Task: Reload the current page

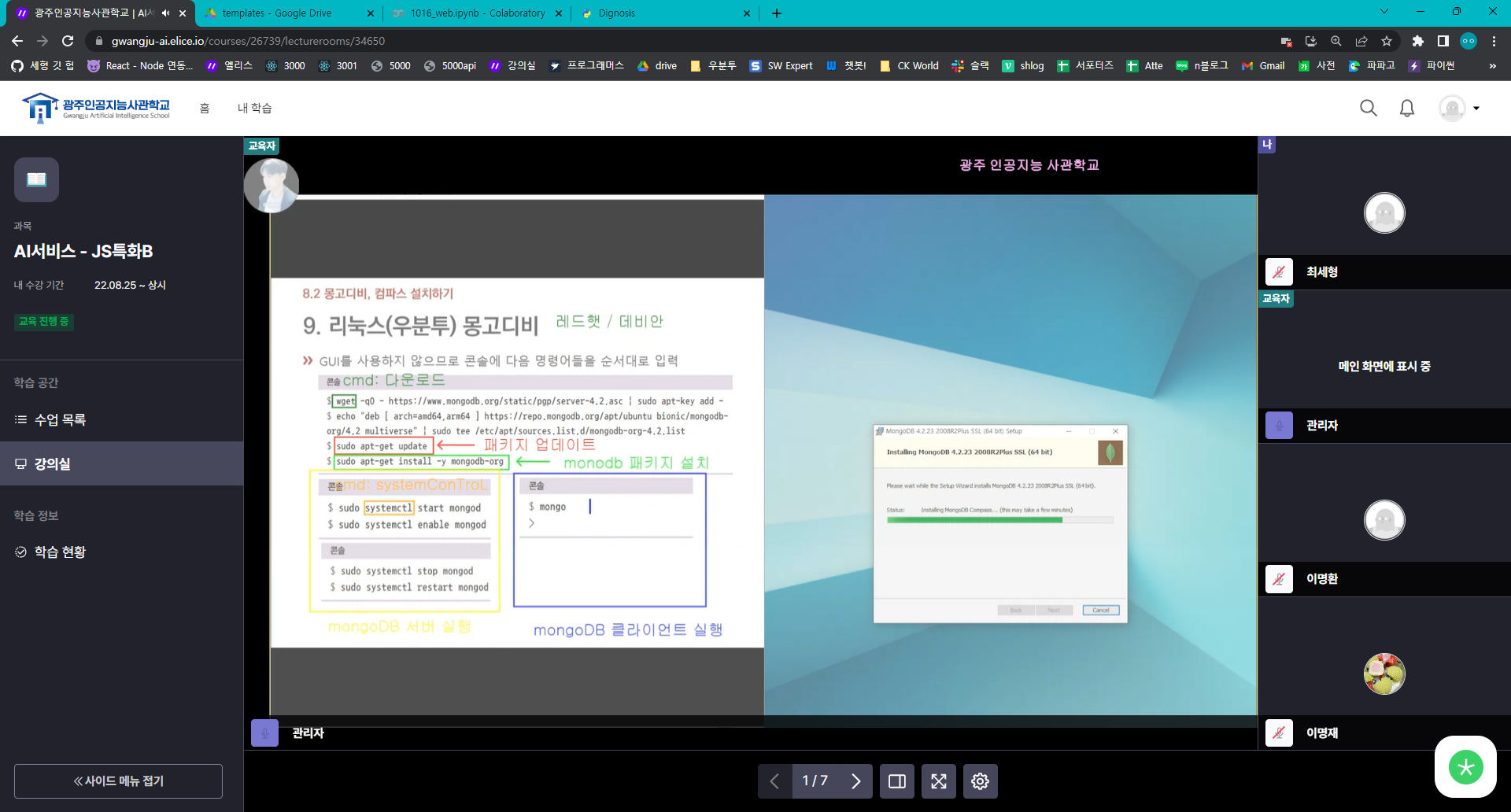Action: coord(68,41)
